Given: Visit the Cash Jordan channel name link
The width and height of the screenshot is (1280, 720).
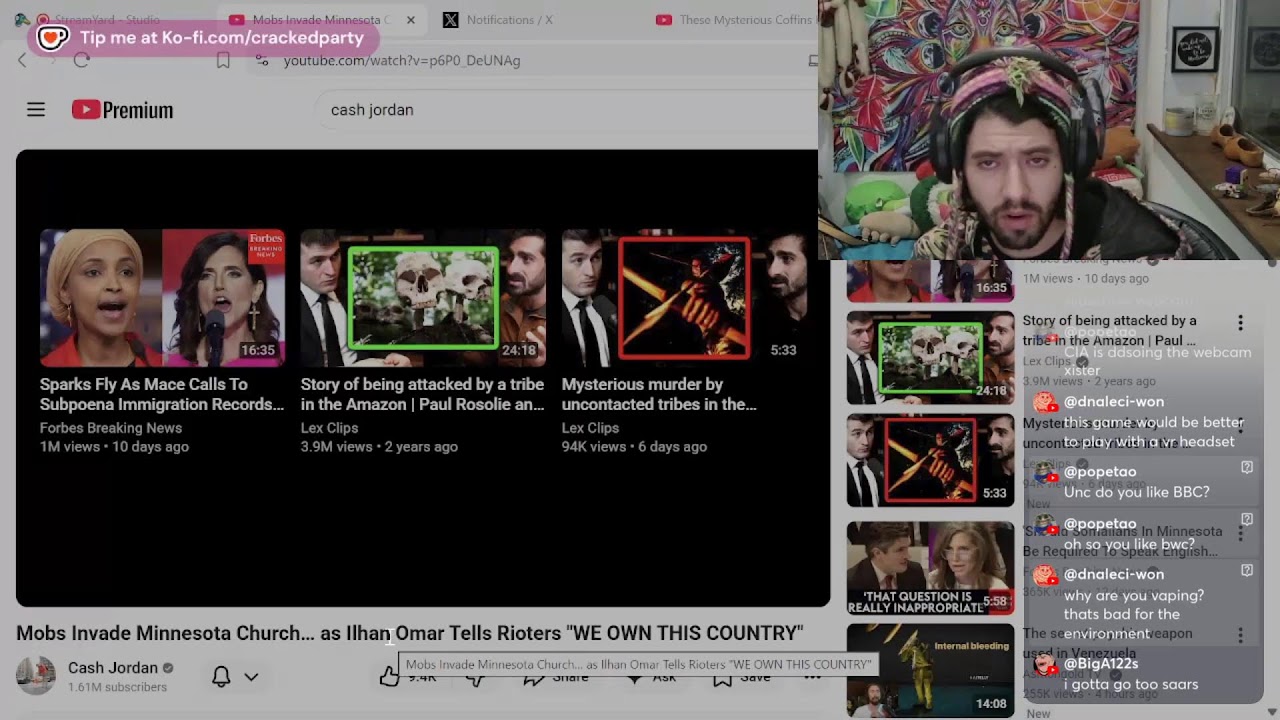Looking at the screenshot, I should [113, 668].
